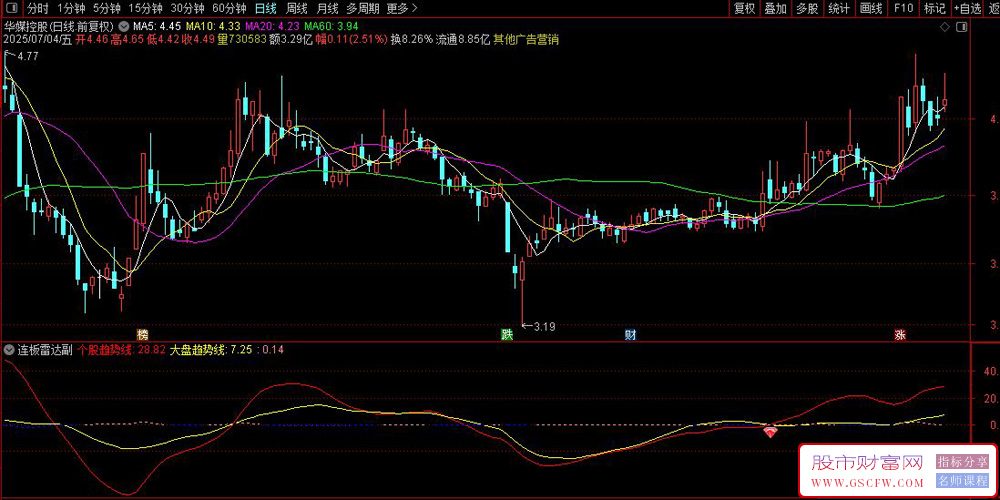This screenshot has height=500, width=1000.
Task: Click the 统计 statistics button
Action: 838,8
